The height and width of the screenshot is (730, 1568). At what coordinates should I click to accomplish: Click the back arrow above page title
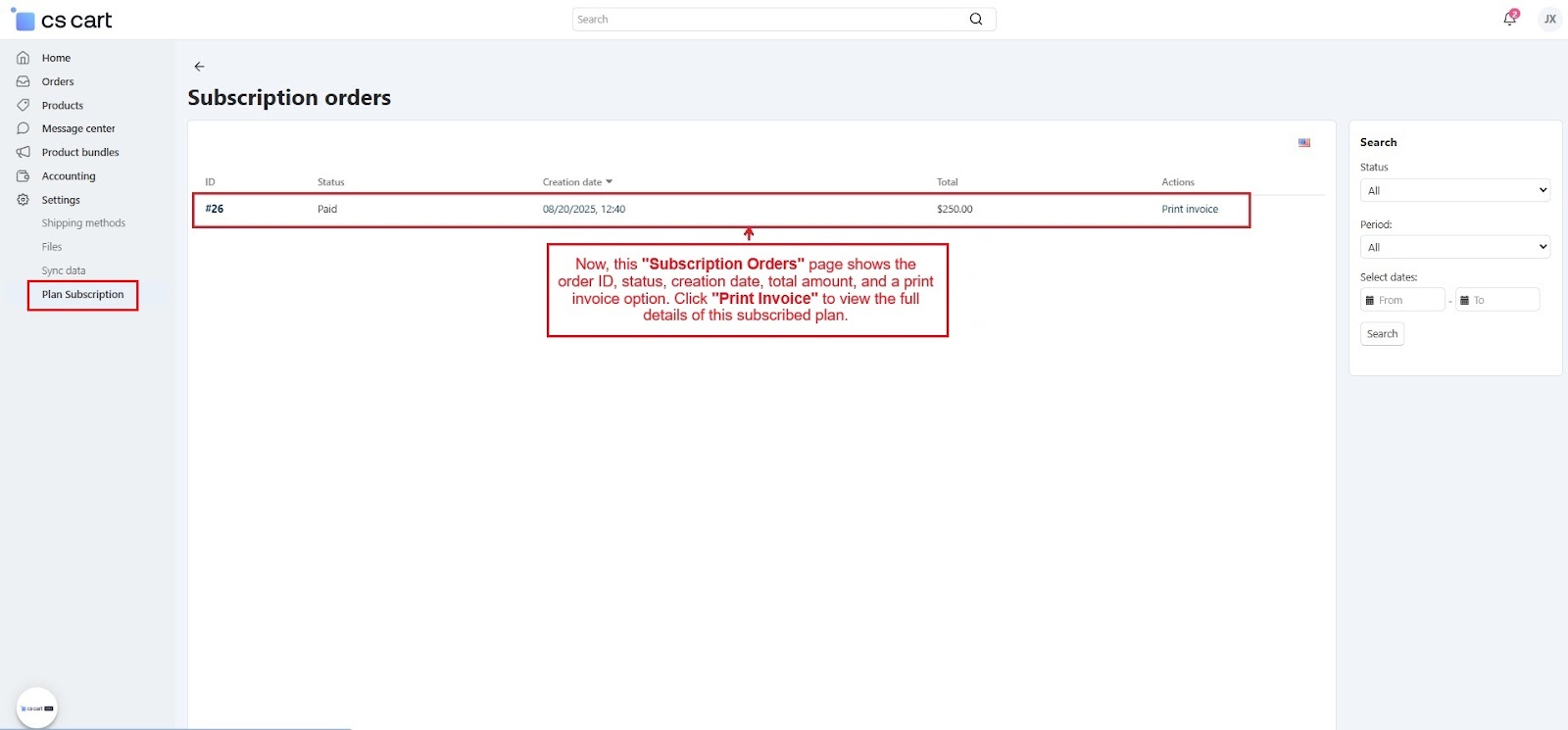coord(199,67)
